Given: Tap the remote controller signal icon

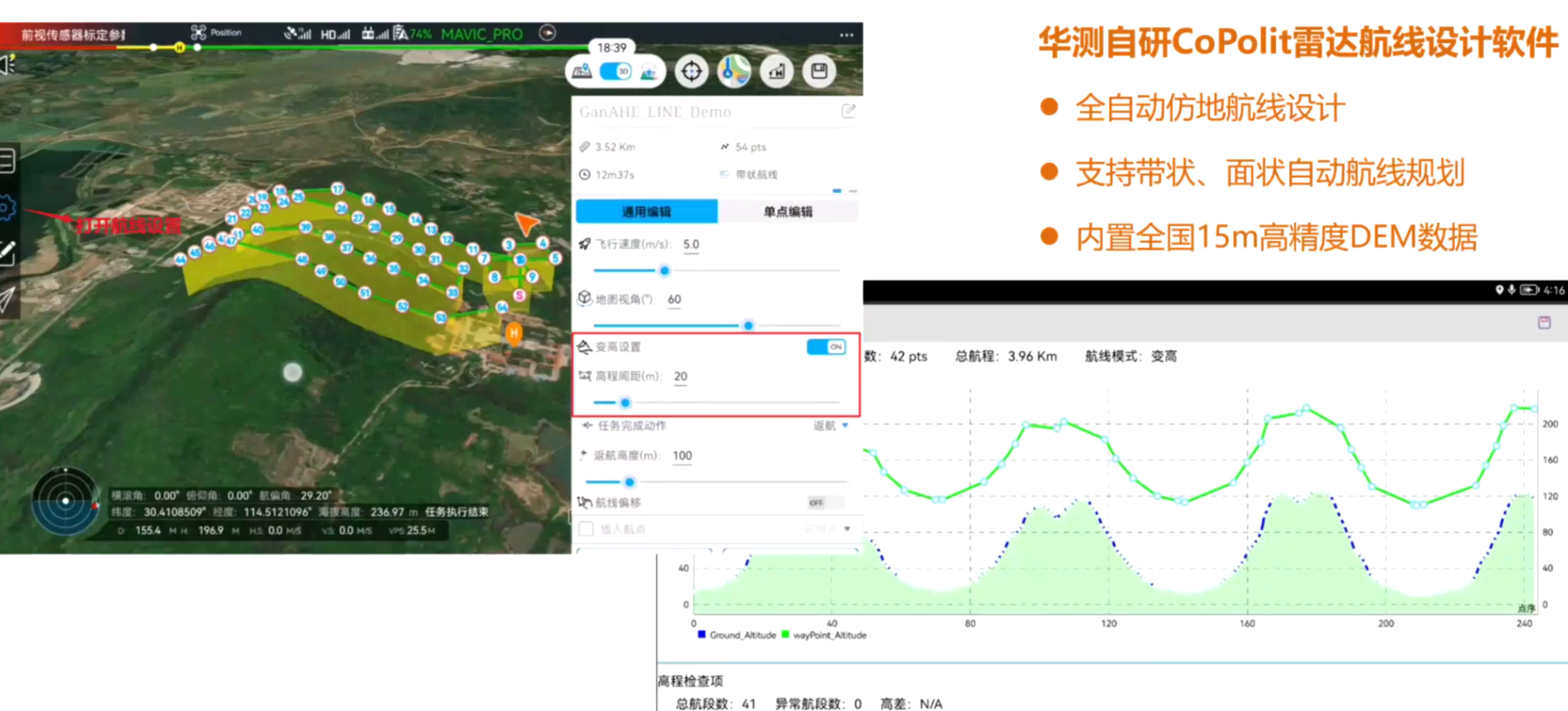Looking at the screenshot, I should (375, 33).
